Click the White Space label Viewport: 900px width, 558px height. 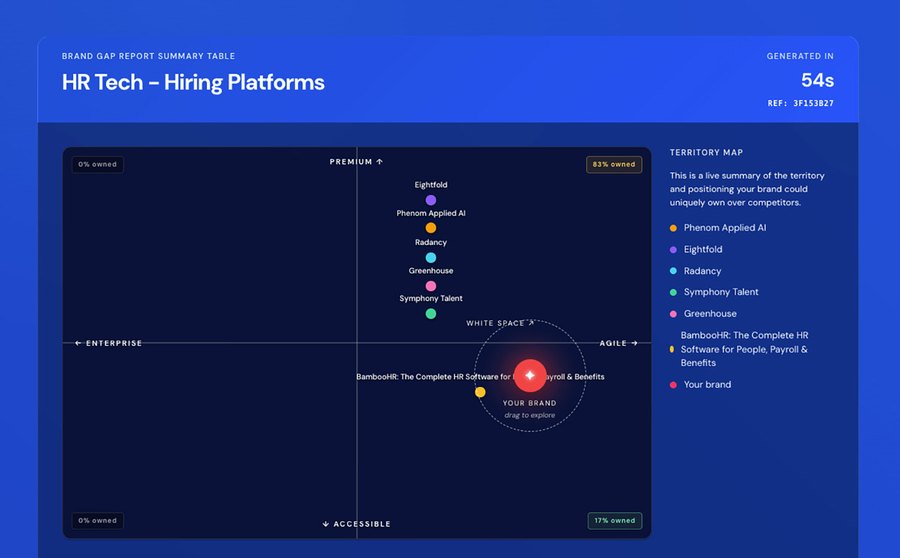500,323
